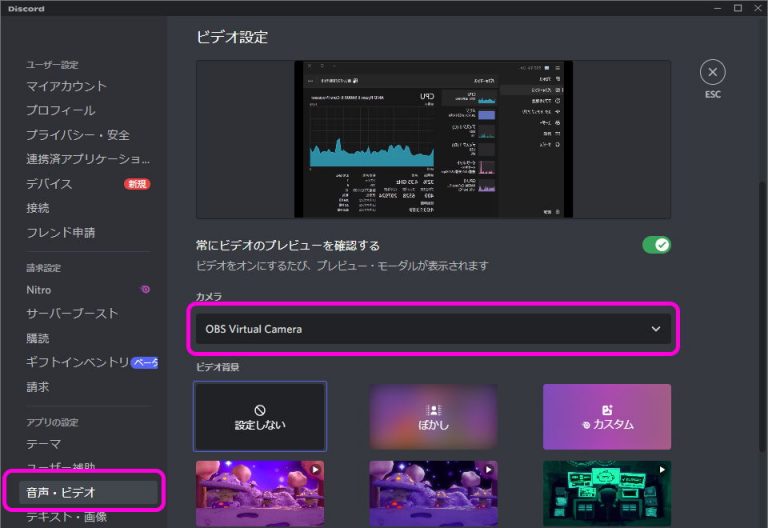Open Nitro settings page
The width and height of the screenshot is (768, 528).
coord(39,290)
